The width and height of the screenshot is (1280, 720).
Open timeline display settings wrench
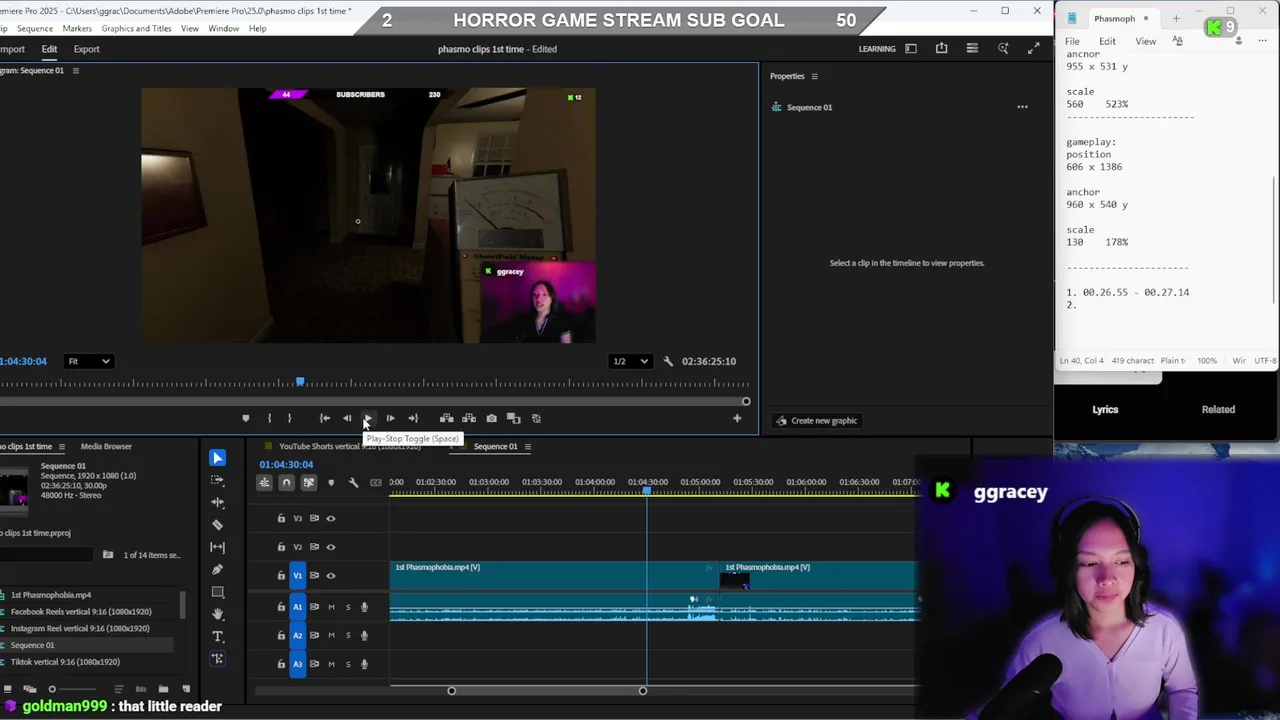[353, 483]
